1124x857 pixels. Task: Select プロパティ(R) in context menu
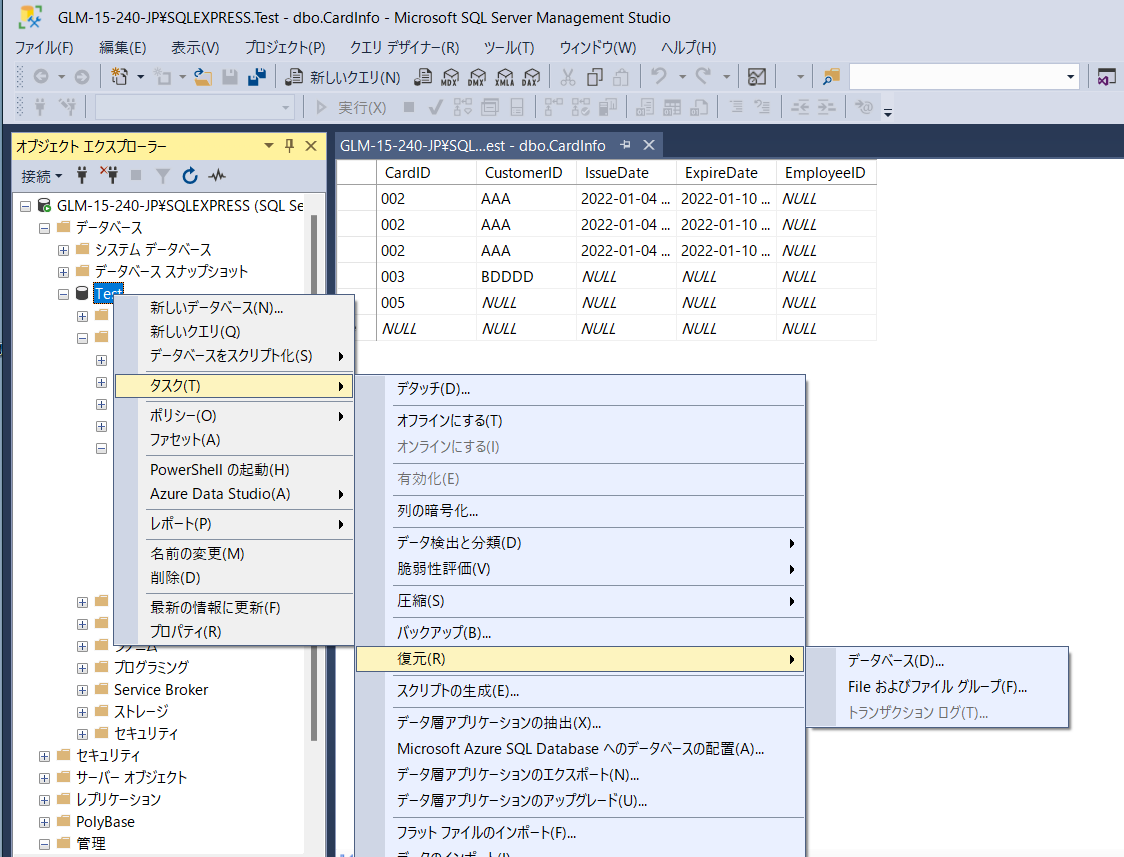pyautogui.click(x=234, y=632)
